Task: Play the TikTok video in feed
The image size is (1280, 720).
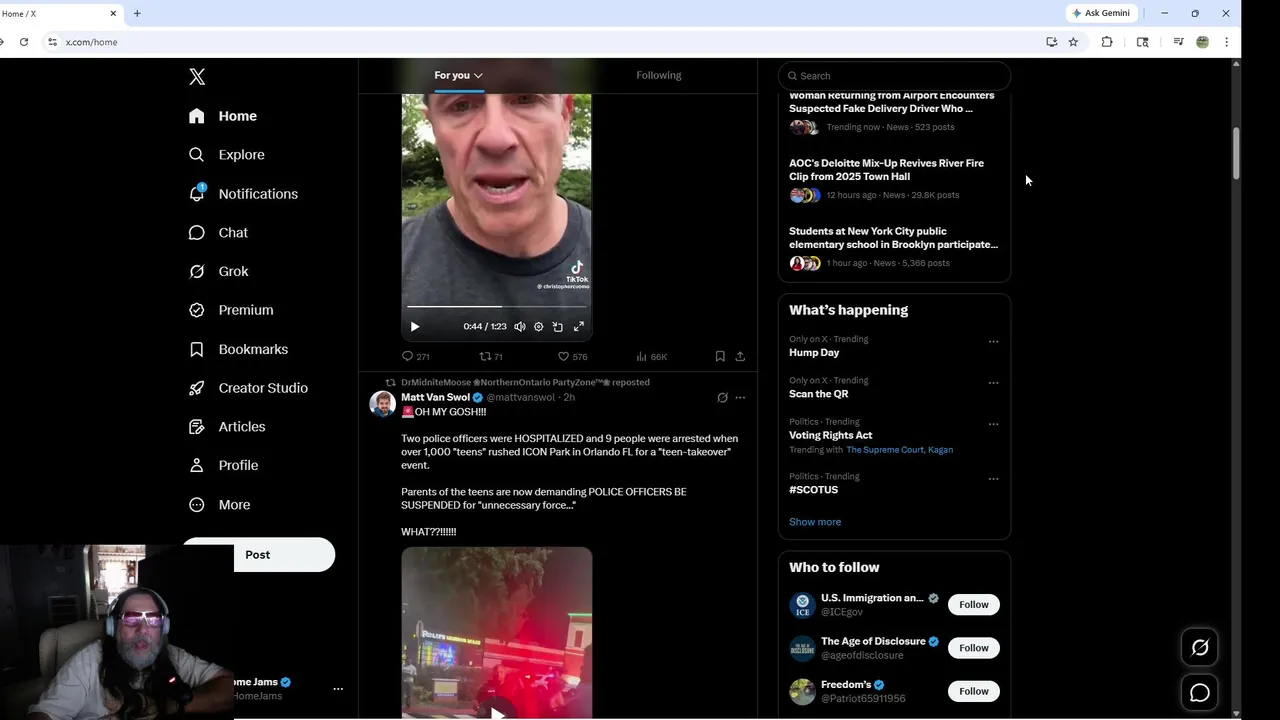Action: pos(415,327)
